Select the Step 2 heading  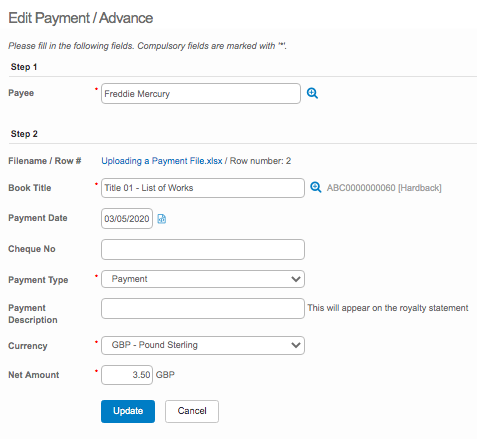point(24,134)
